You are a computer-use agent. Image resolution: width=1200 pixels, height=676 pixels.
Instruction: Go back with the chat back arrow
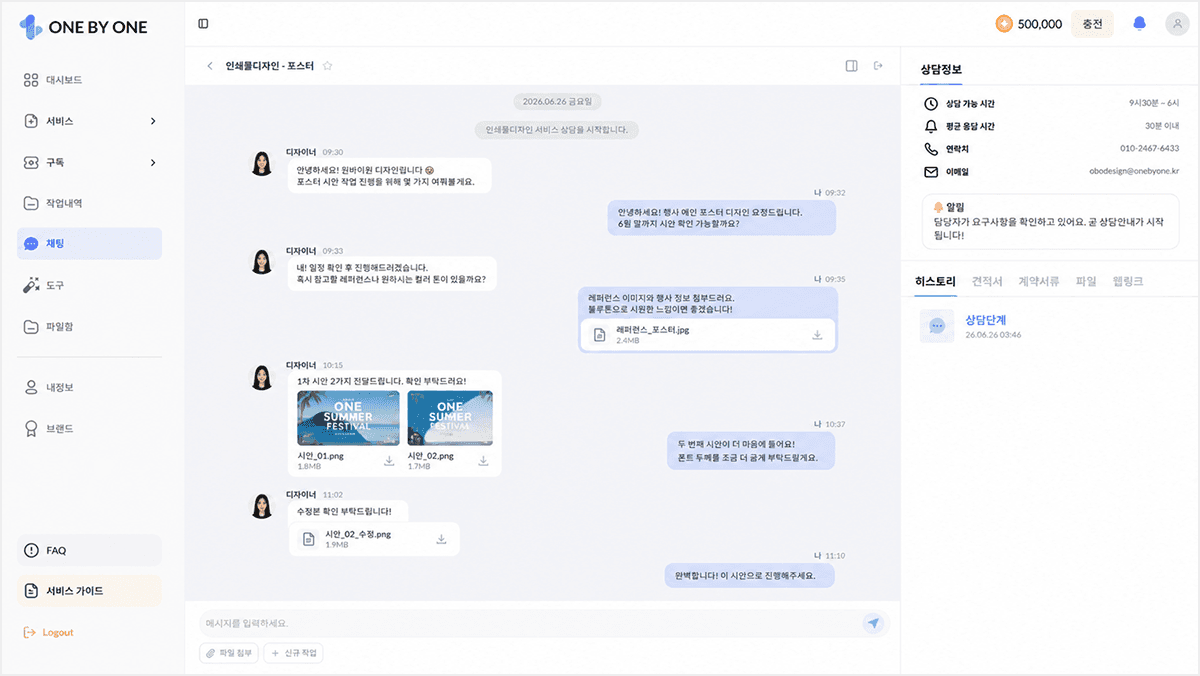point(210,66)
